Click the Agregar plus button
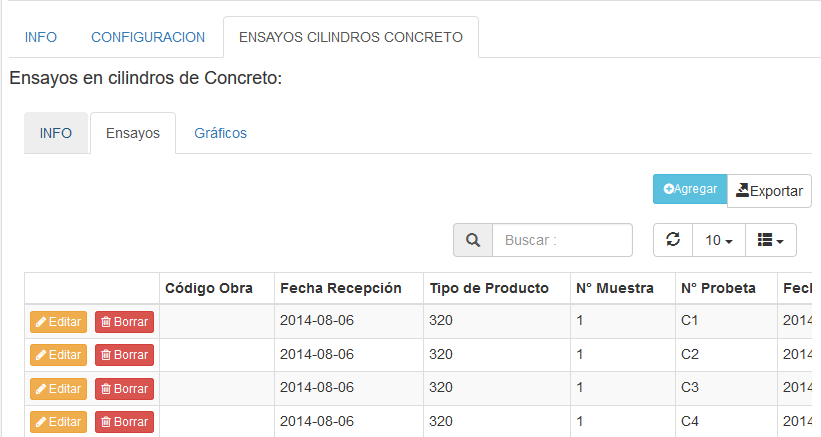This screenshot has height=437, width=821. [x=690, y=189]
